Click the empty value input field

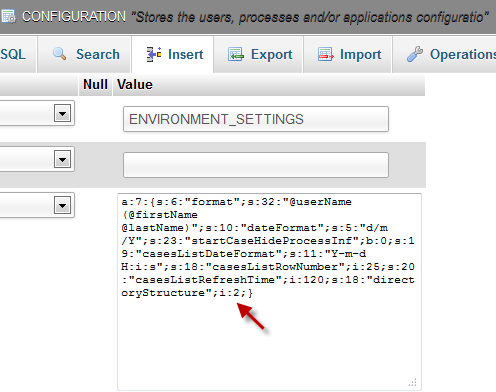pos(256,165)
